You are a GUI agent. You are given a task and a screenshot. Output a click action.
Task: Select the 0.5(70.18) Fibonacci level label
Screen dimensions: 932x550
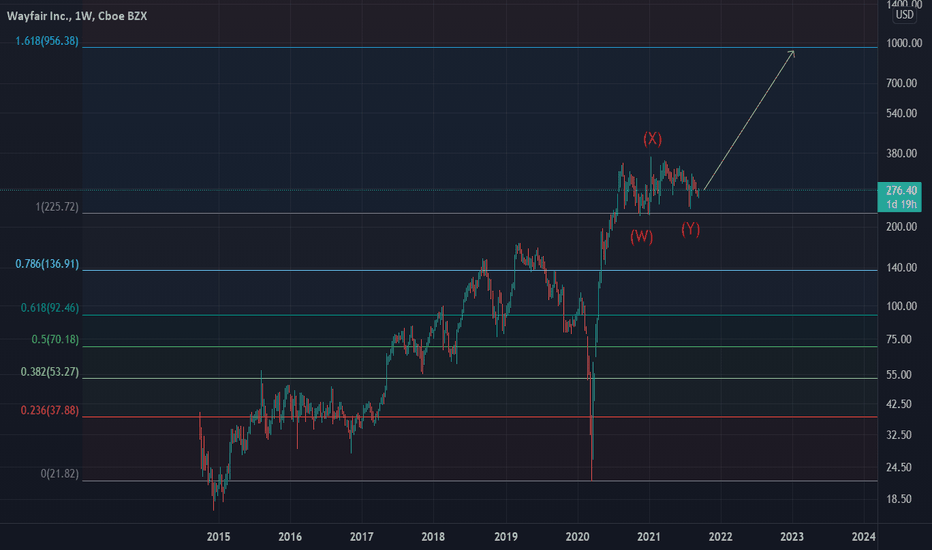point(55,340)
